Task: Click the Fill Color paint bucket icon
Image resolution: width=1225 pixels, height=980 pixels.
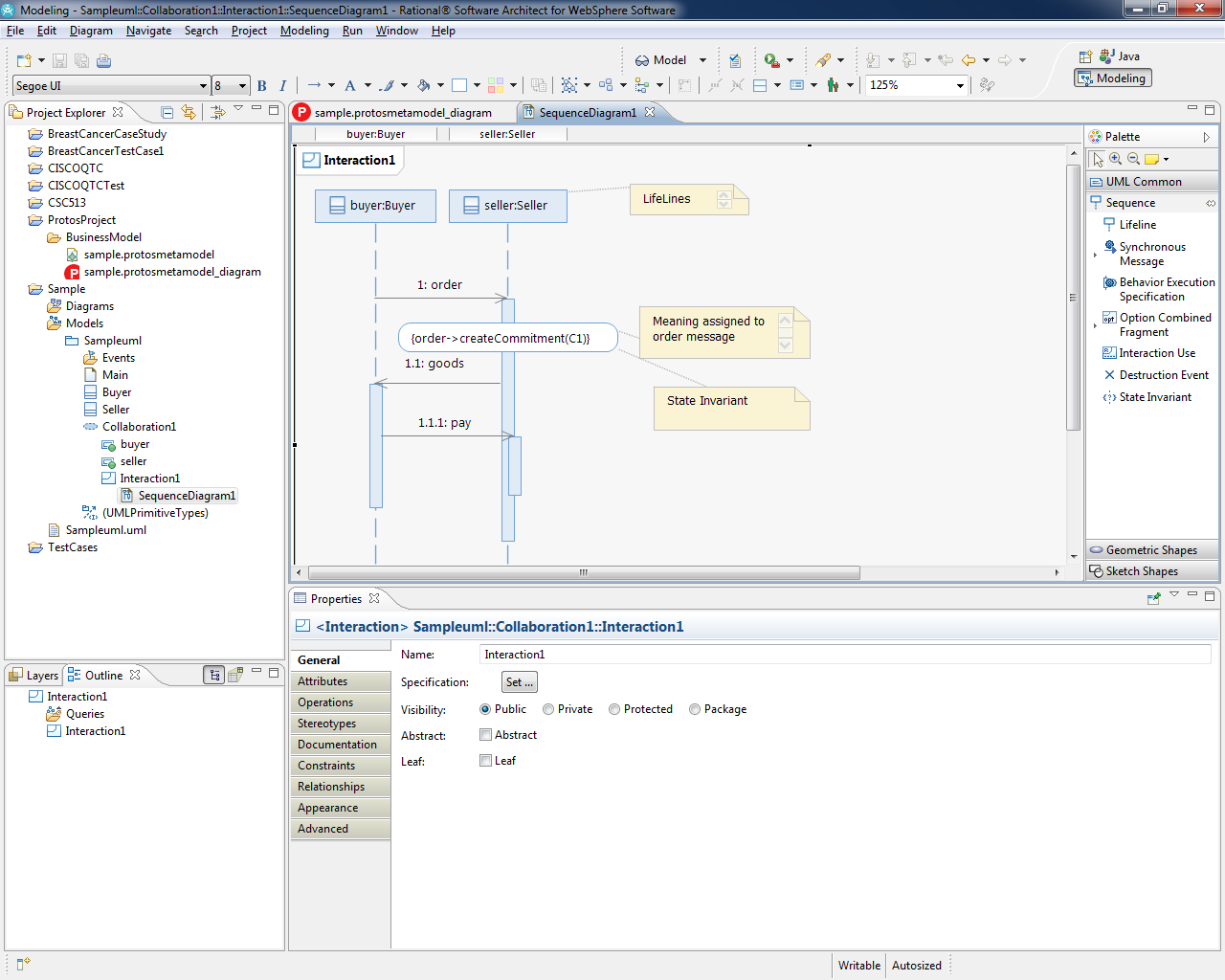Action: [x=424, y=85]
